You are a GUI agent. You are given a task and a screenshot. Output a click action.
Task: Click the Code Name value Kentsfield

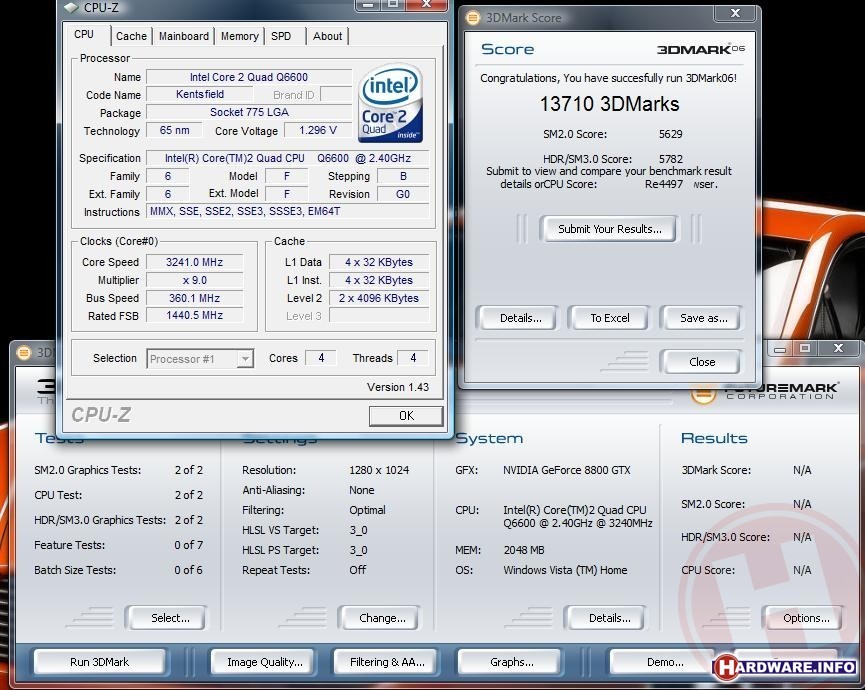tap(200, 94)
